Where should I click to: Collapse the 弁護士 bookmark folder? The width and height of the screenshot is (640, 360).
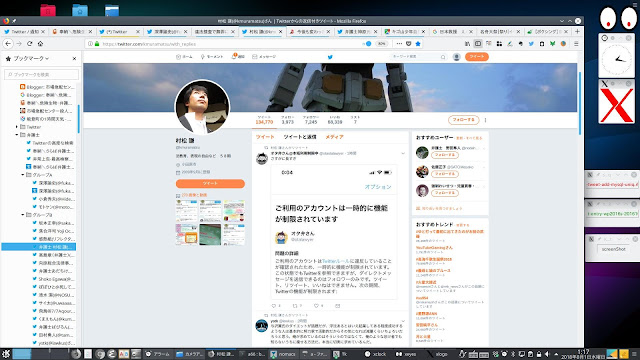(x=17, y=135)
